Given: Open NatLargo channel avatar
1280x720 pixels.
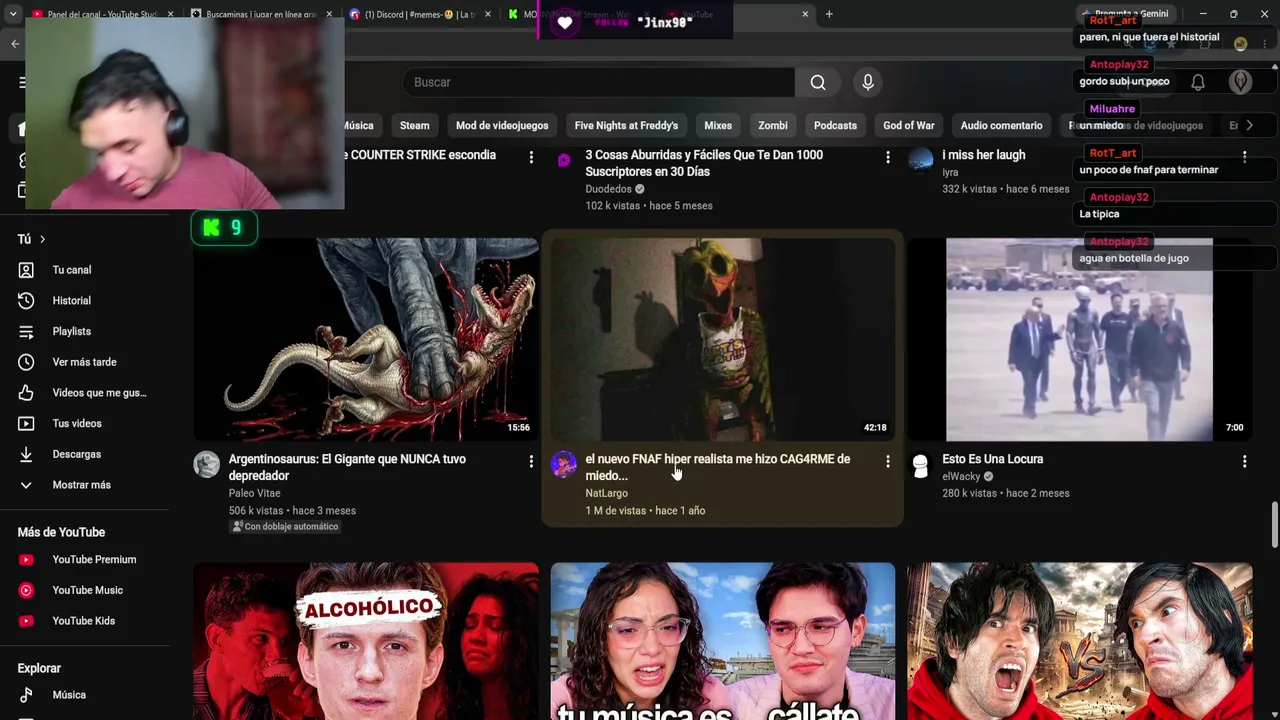Looking at the screenshot, I should pos(564,464).
